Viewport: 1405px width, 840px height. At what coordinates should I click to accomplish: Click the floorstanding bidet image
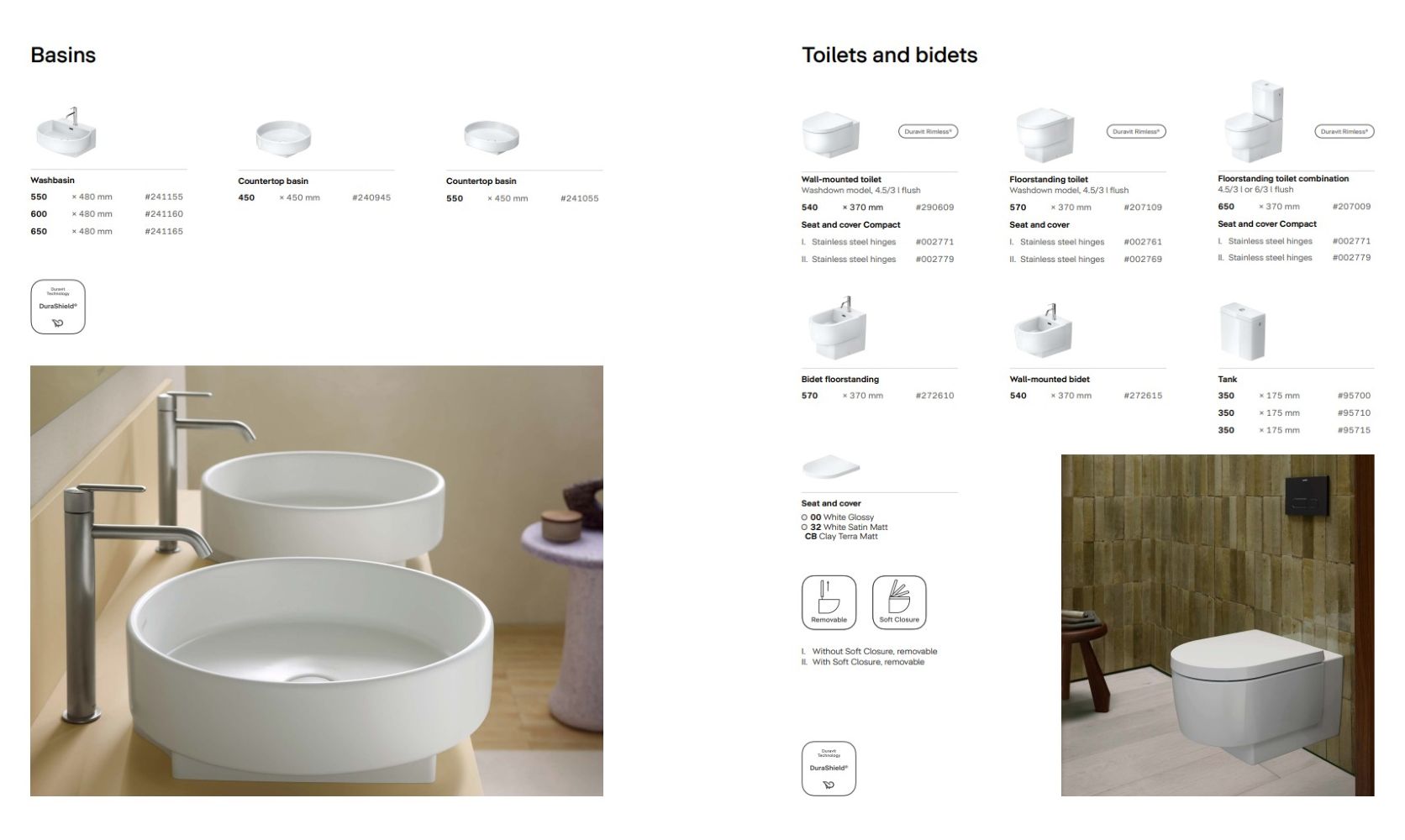[837, 328]
